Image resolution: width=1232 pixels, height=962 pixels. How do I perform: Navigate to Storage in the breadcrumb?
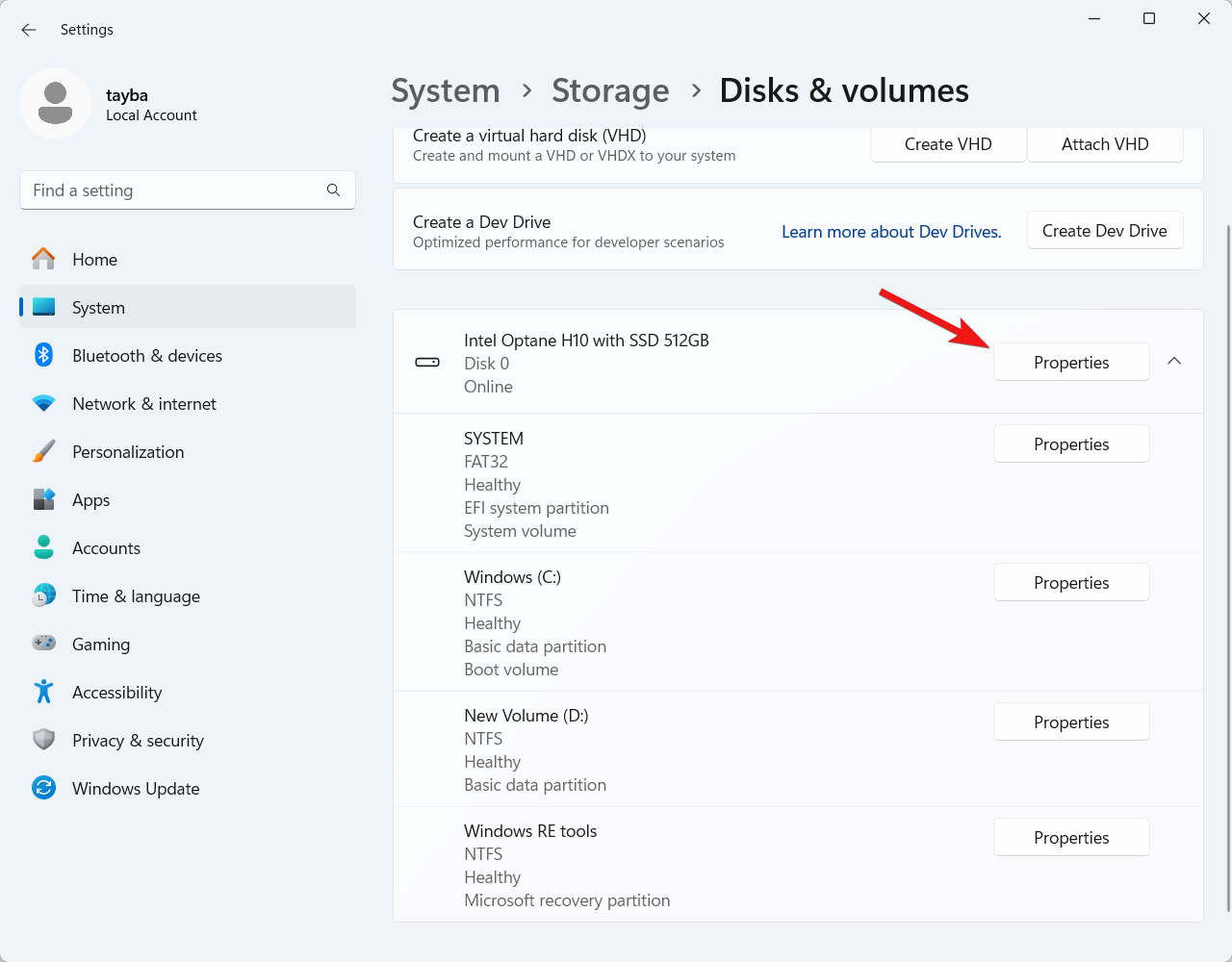(610, 90)
